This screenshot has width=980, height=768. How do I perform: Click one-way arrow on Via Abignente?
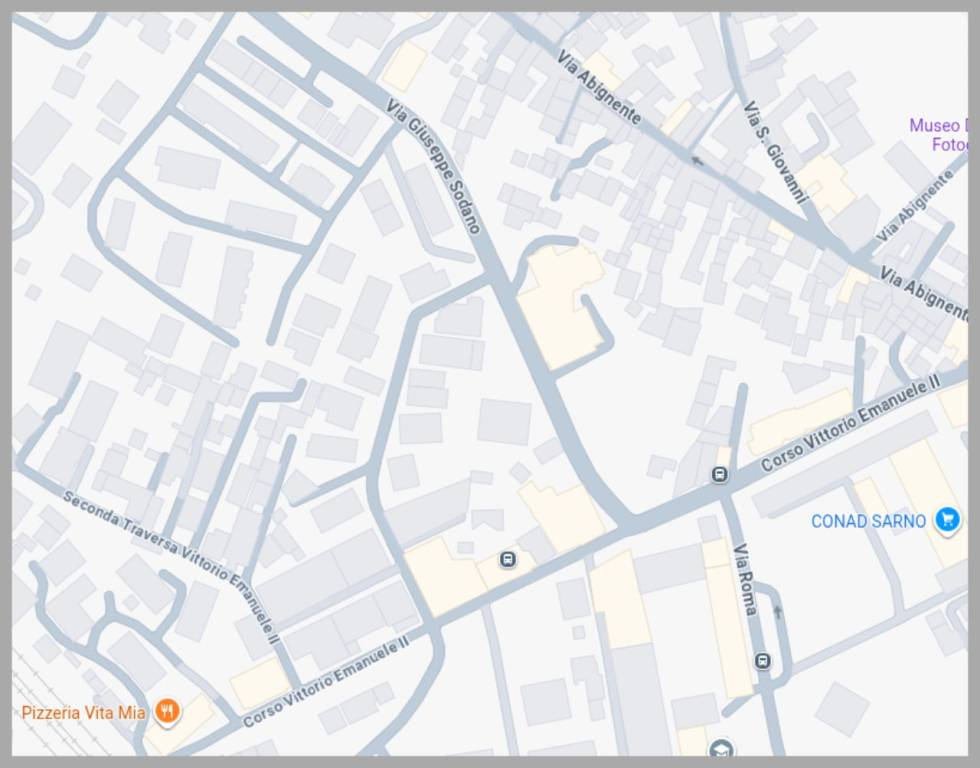pyautogui.click(x=696, y=161)
